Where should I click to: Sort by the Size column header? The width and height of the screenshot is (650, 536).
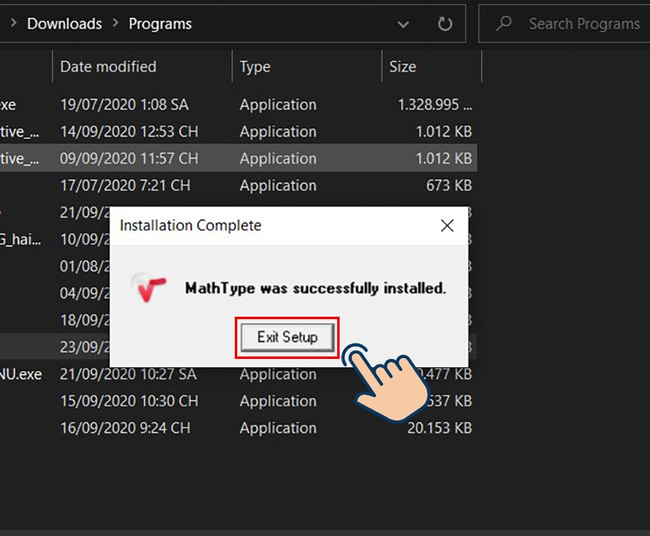click(402, 67)
